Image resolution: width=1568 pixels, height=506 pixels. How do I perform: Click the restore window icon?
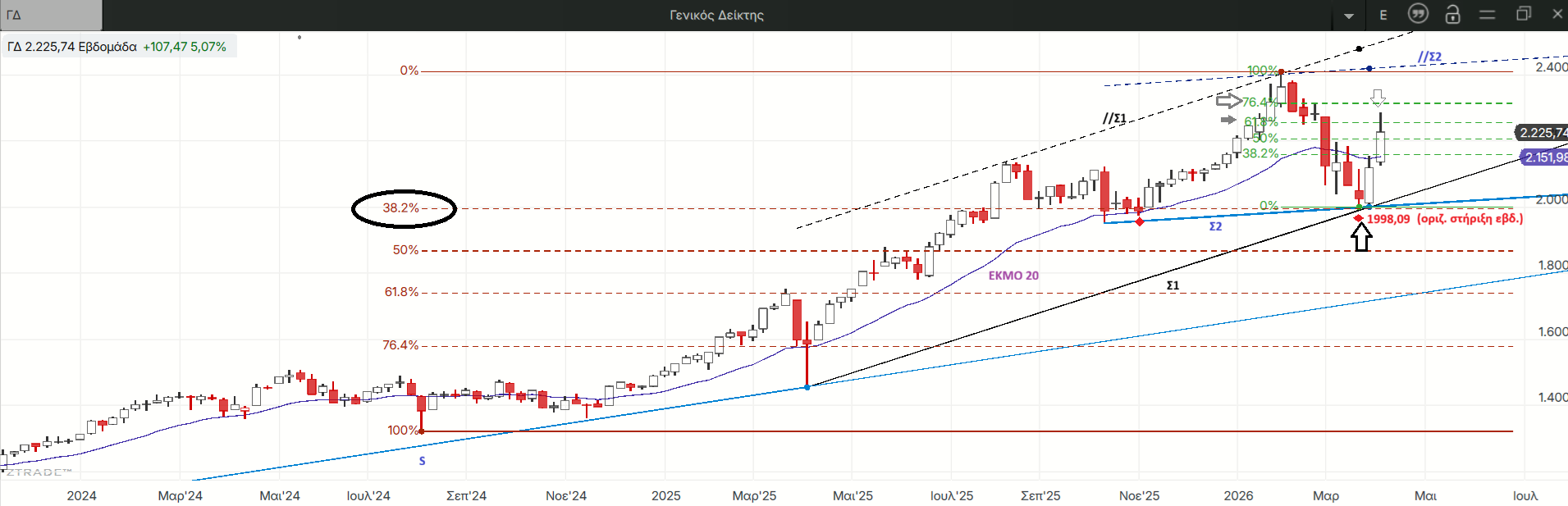click(1524, 14)
